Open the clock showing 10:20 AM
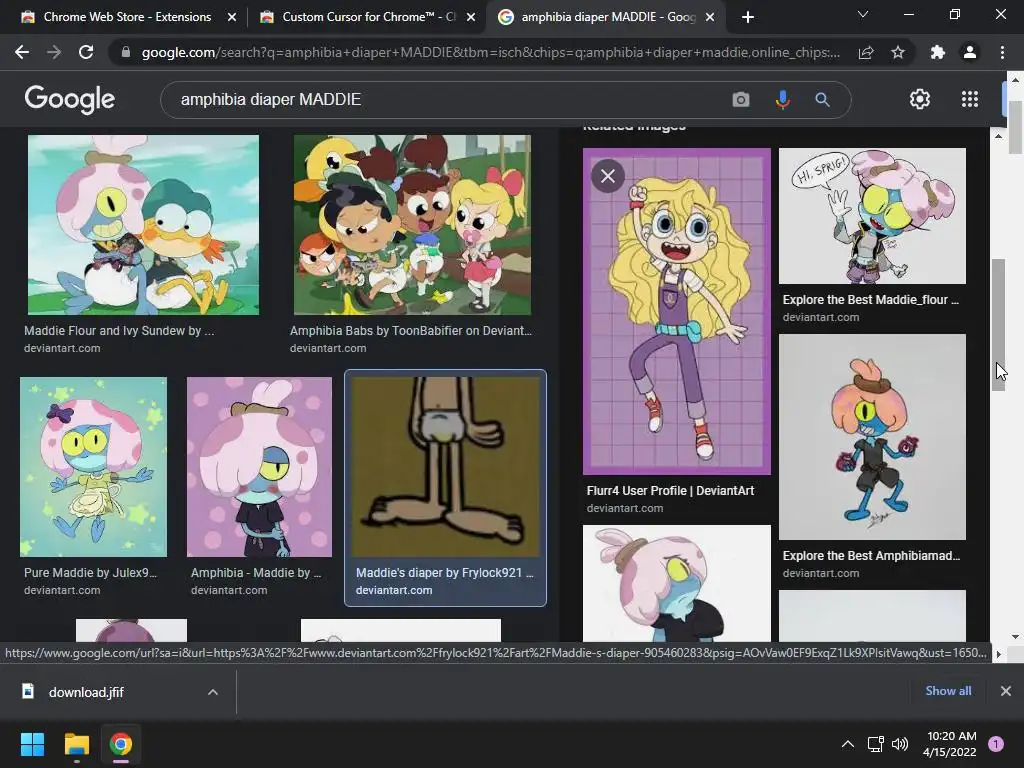This screenshot has width=1024, height=768. (x=950, y=744)
